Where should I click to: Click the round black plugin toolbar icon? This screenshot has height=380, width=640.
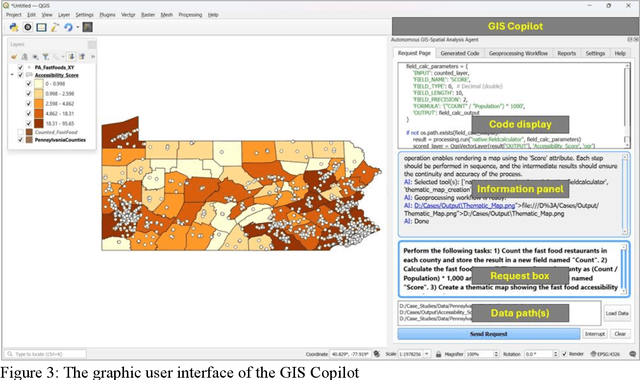(x=28, y=27)
